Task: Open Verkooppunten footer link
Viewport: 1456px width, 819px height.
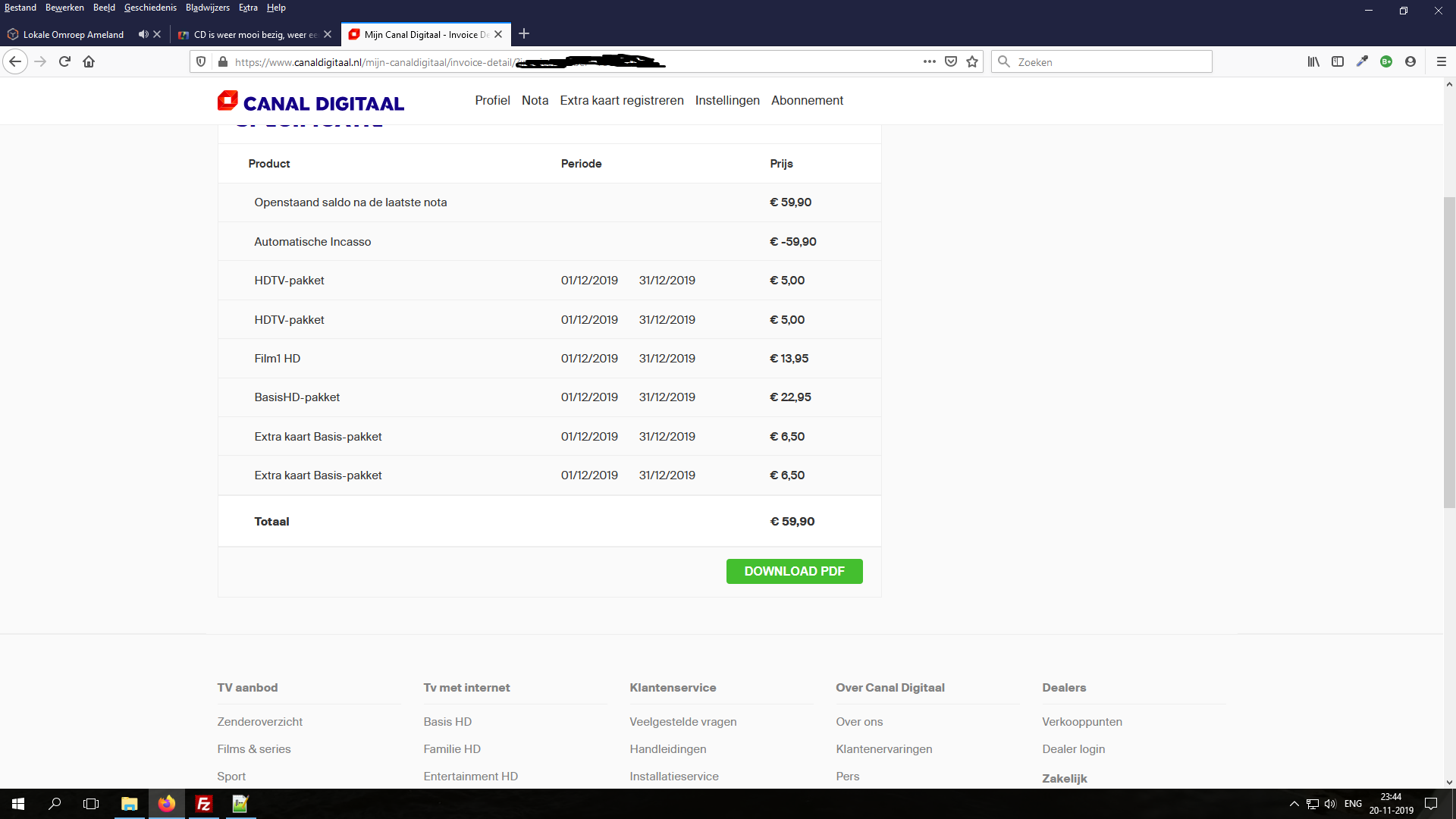Action: point(1081,721)
